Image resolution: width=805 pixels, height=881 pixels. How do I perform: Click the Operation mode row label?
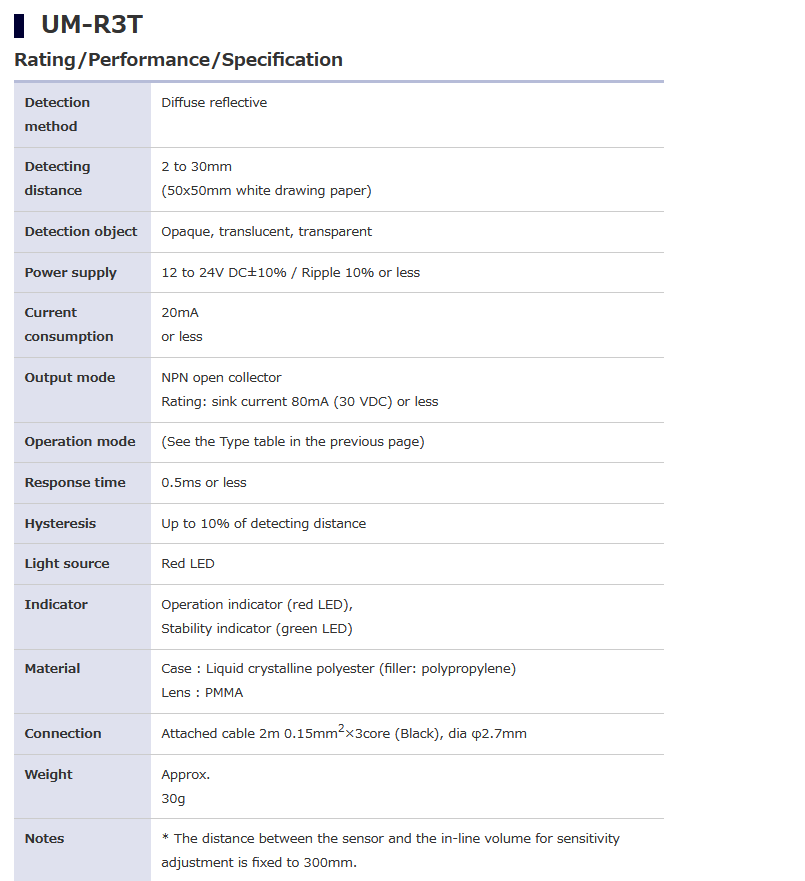tap(79, 441)
